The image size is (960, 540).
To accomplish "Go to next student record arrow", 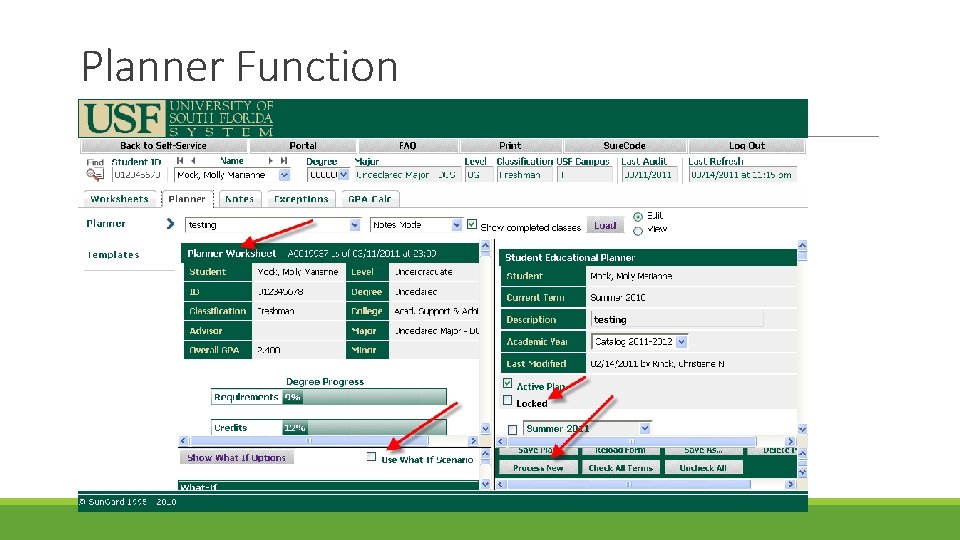I will 270,160.
